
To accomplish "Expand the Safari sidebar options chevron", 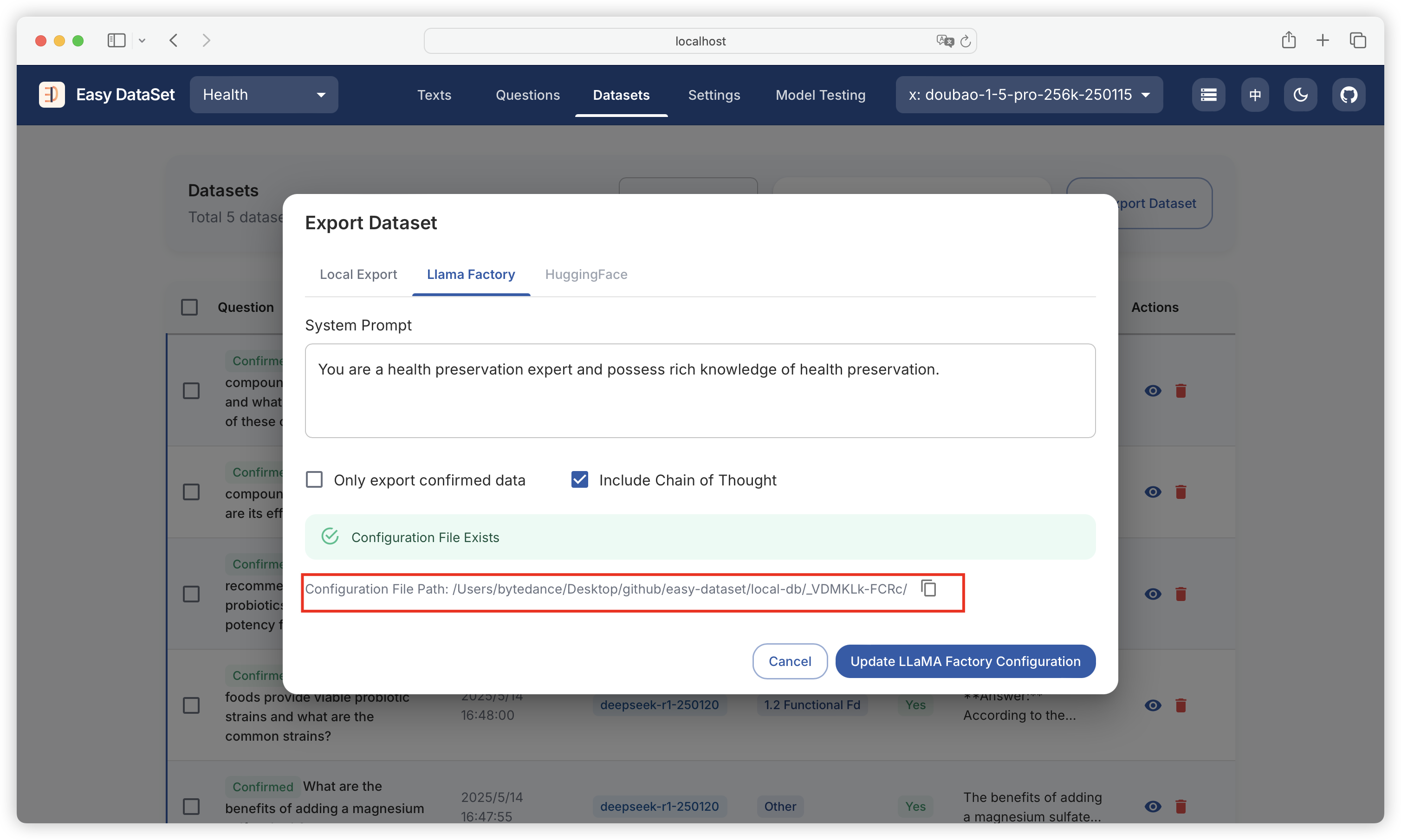I will pyautogui.click(x=142, y=40).
